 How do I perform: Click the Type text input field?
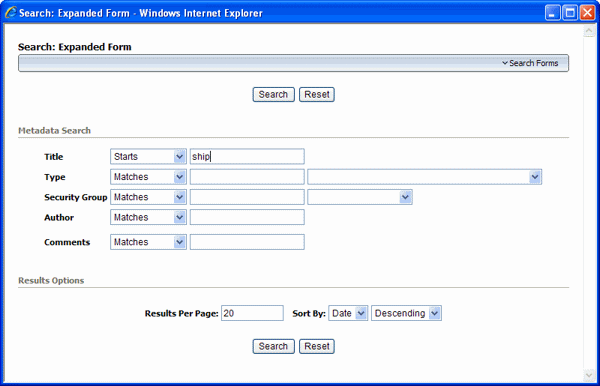247,177
